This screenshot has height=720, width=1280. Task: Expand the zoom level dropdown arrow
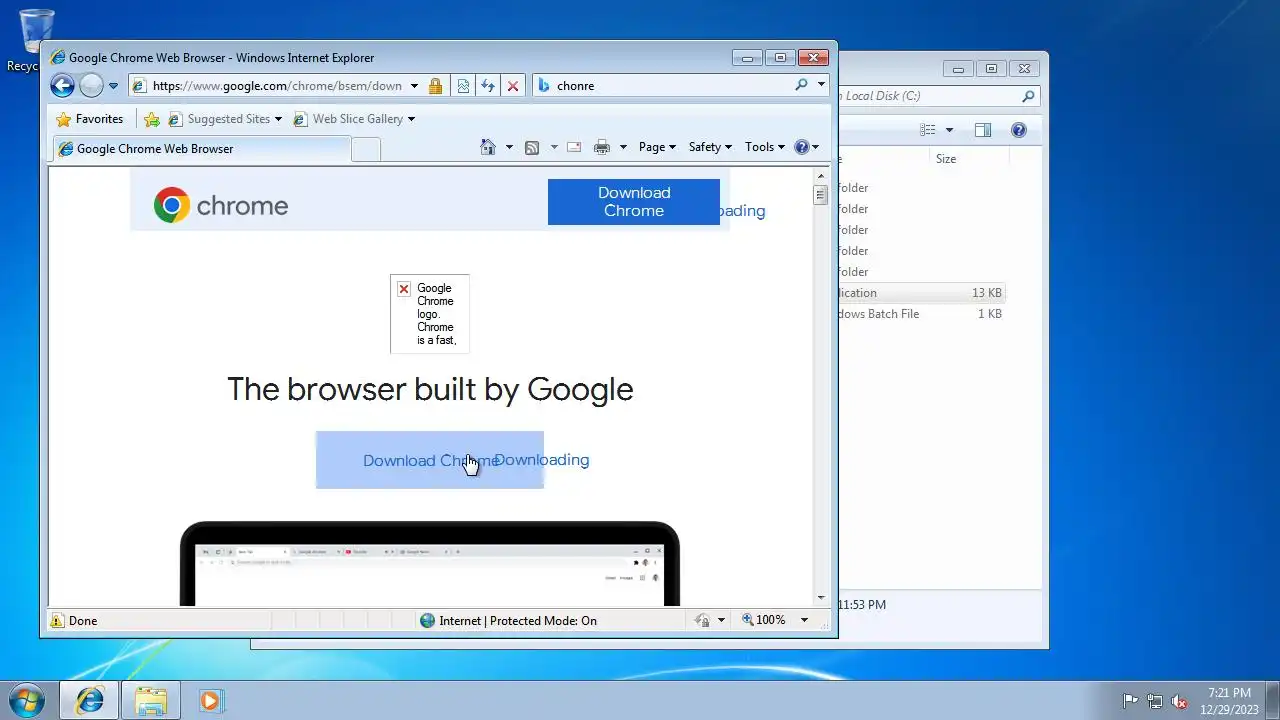tap(805, 620)
